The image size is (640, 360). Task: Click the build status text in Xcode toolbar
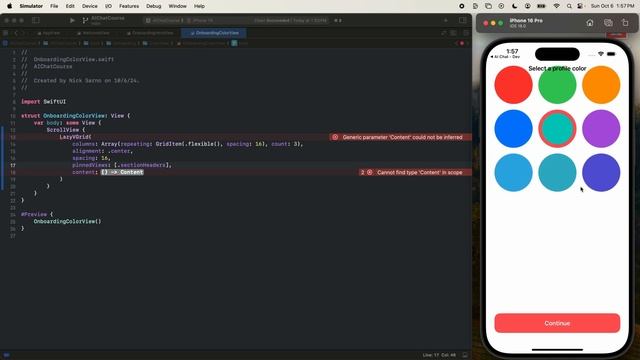click(x=290, y=20)
